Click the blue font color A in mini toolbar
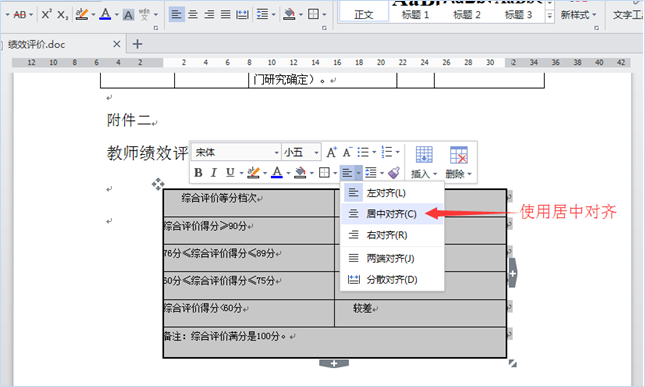 pos(277,172)
